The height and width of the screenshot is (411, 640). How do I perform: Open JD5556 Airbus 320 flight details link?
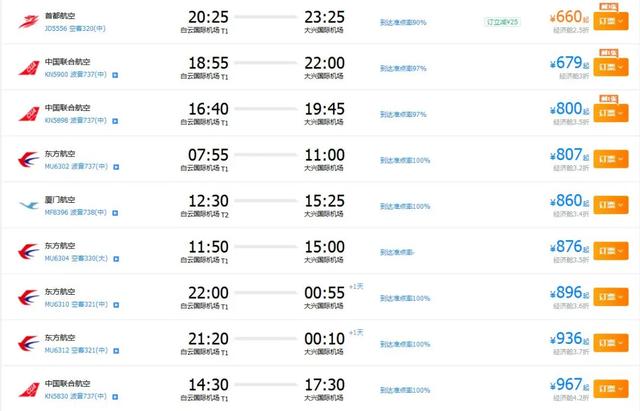coord(75,29)
